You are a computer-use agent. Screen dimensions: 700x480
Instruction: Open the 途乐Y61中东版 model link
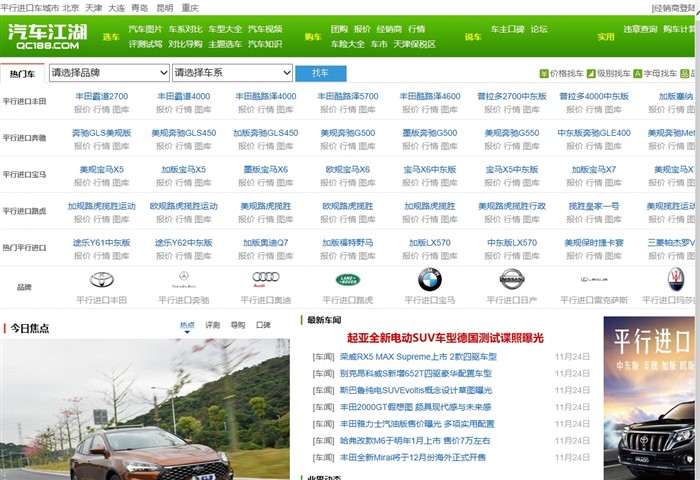(x=102, y=242)
